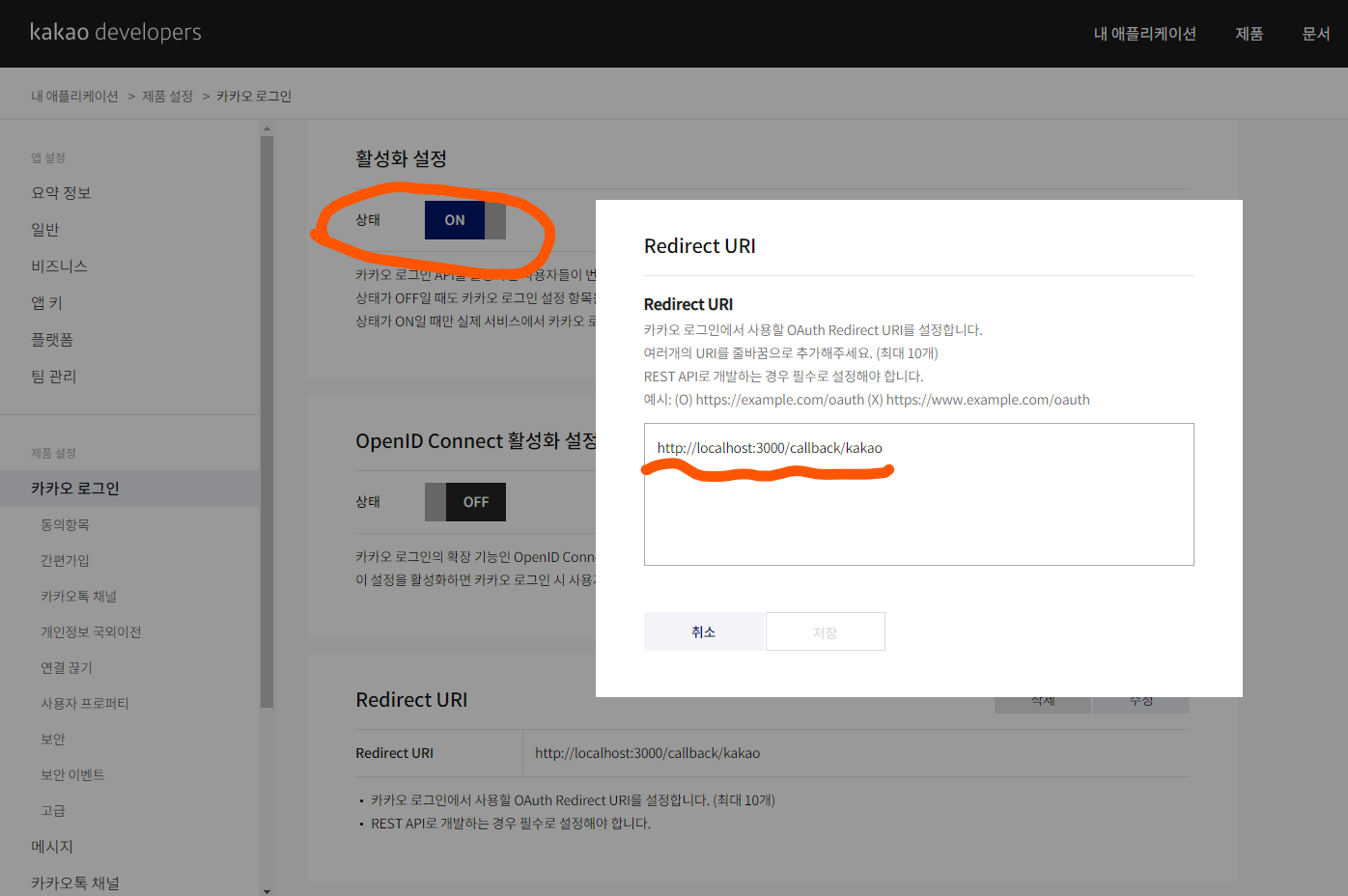
Task: Open 사용자 프로퍼티 sidebar sub-item
Action: [x=84, y=704]
